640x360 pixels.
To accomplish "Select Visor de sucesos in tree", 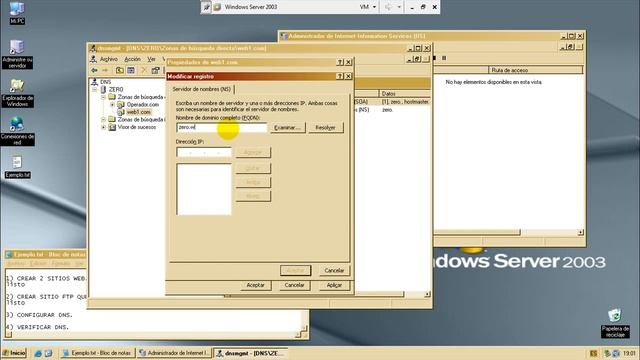I will 137,127.
